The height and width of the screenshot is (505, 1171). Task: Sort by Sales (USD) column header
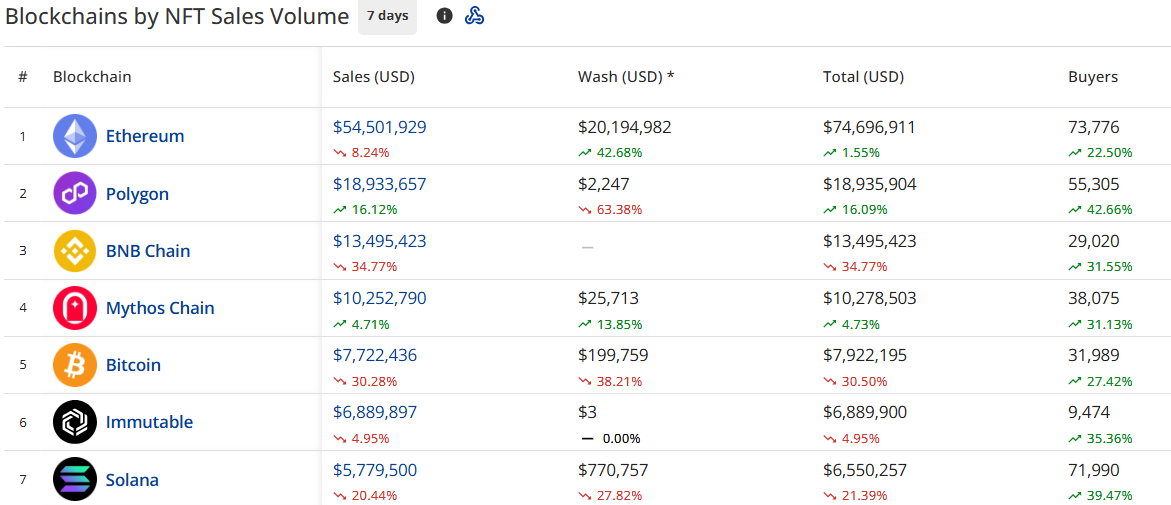pos(373,77)
